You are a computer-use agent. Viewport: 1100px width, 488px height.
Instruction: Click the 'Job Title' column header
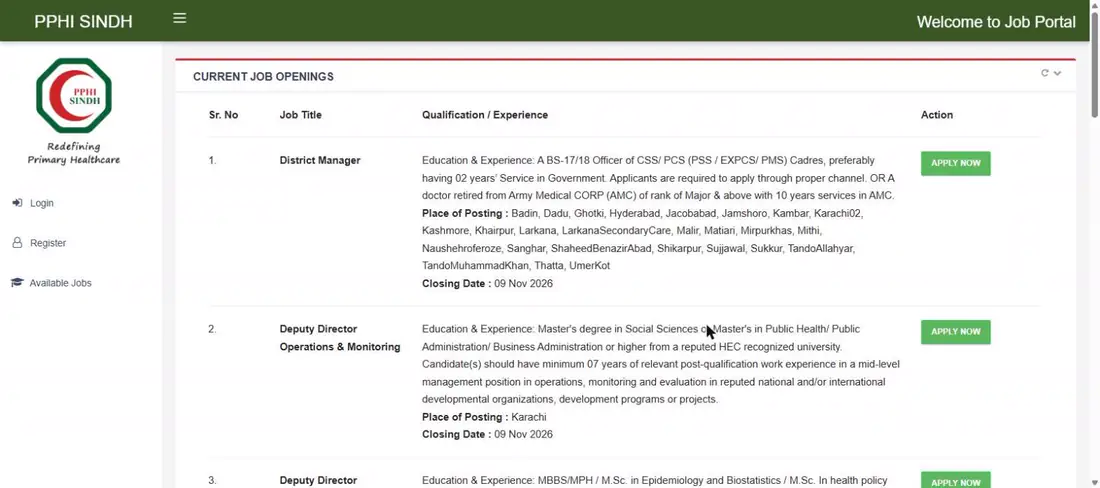pyautogui.click(x=300, y=115)
